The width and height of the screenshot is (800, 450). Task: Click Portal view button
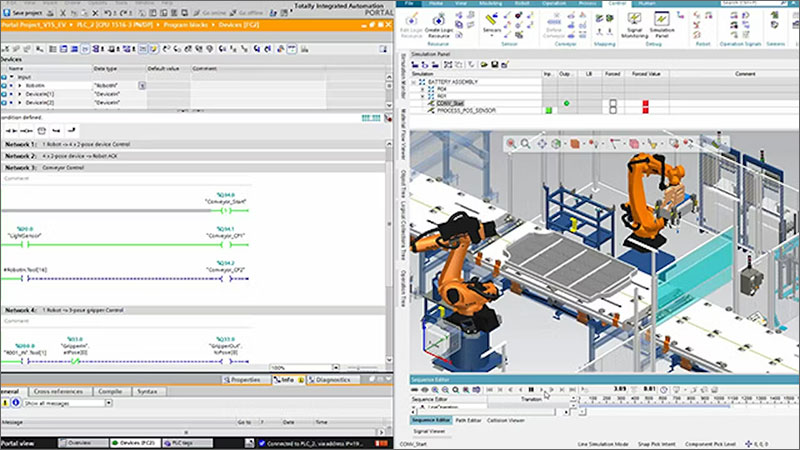click(17, 442)
